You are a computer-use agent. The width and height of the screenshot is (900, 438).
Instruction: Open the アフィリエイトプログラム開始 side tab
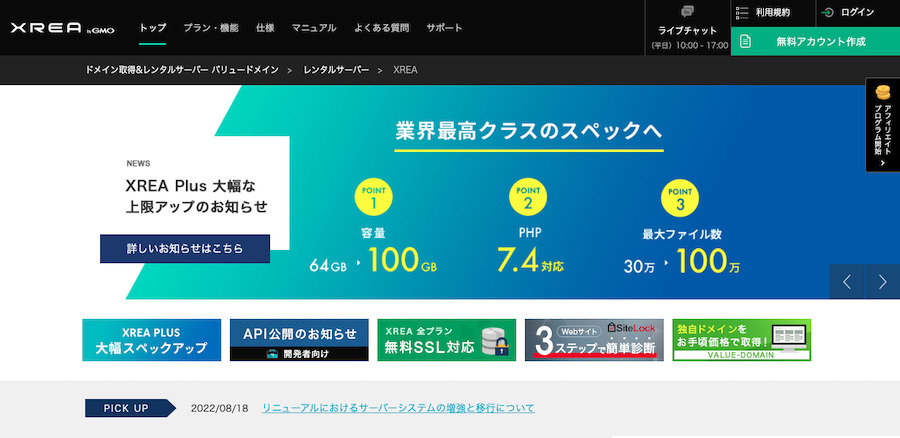pos(883,125)
